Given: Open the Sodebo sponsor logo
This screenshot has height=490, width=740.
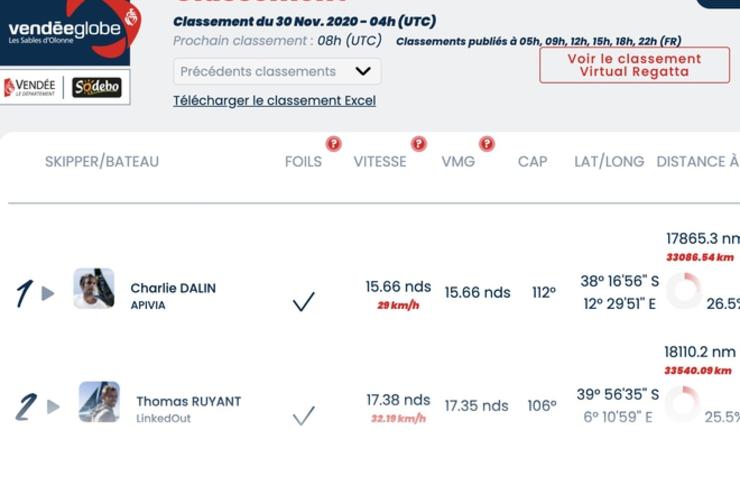Looking at the screenshot, I should click(x=97, y=87).
